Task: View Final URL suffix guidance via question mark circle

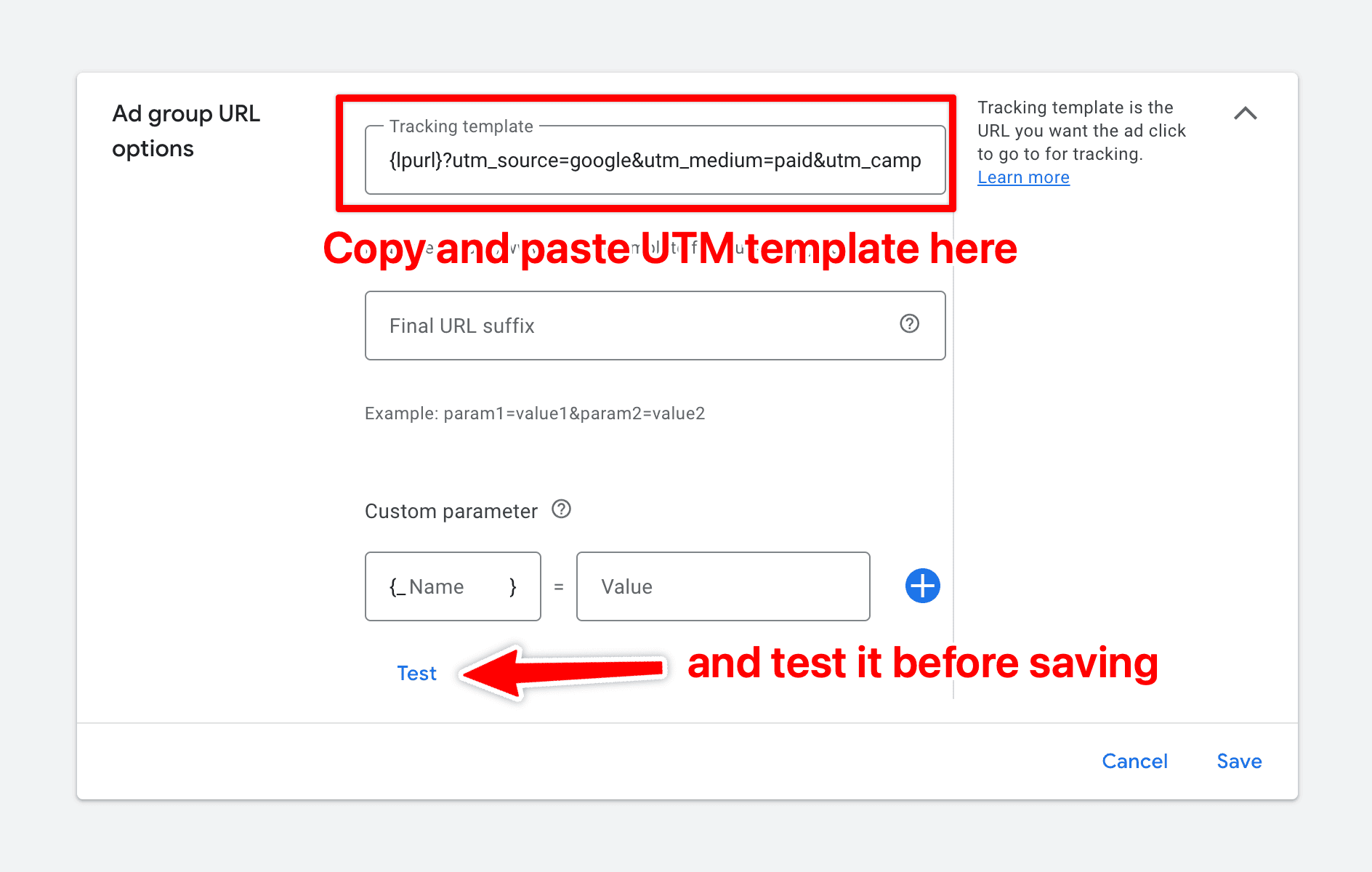Action: (910, 325)
